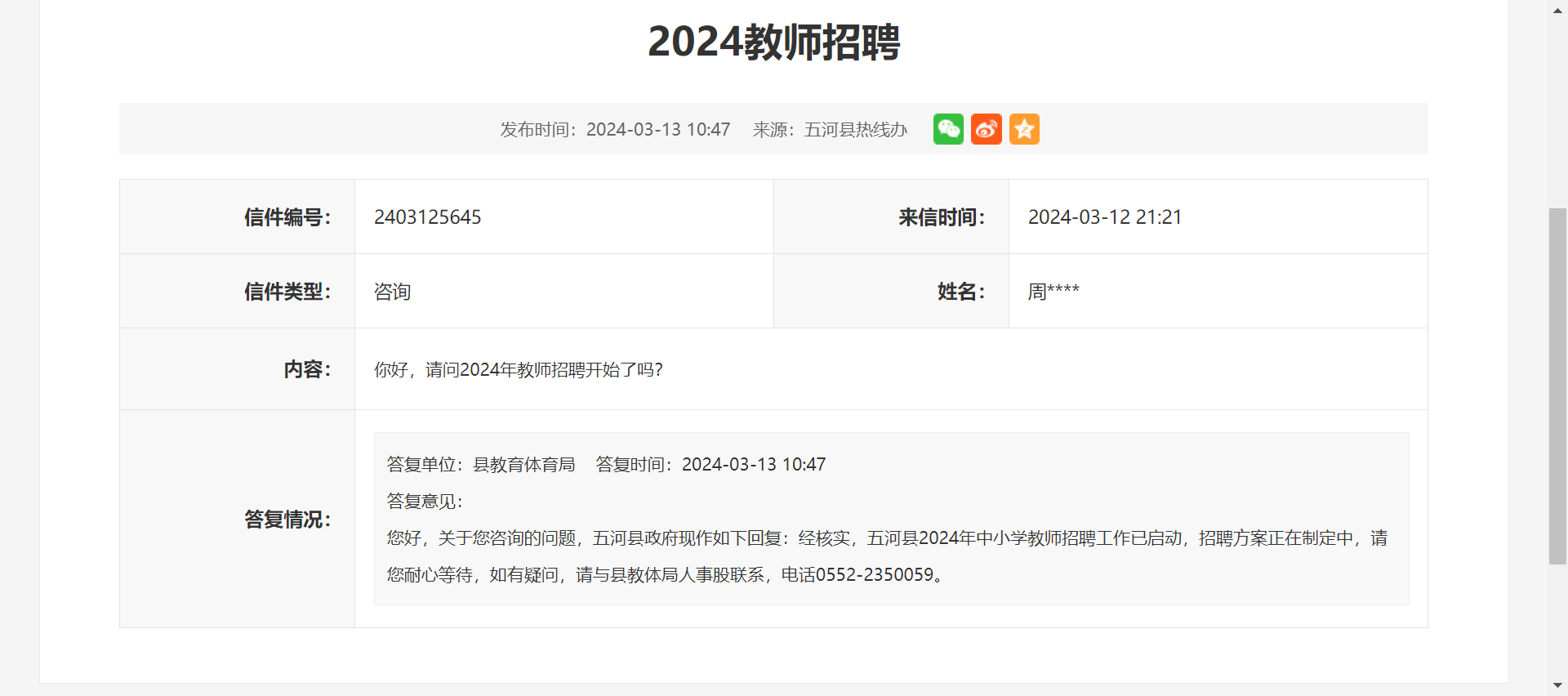Click the publish time 2024-03-13 10:47 in header
This screenshot has height=696, width=1568.
point(657,130)
